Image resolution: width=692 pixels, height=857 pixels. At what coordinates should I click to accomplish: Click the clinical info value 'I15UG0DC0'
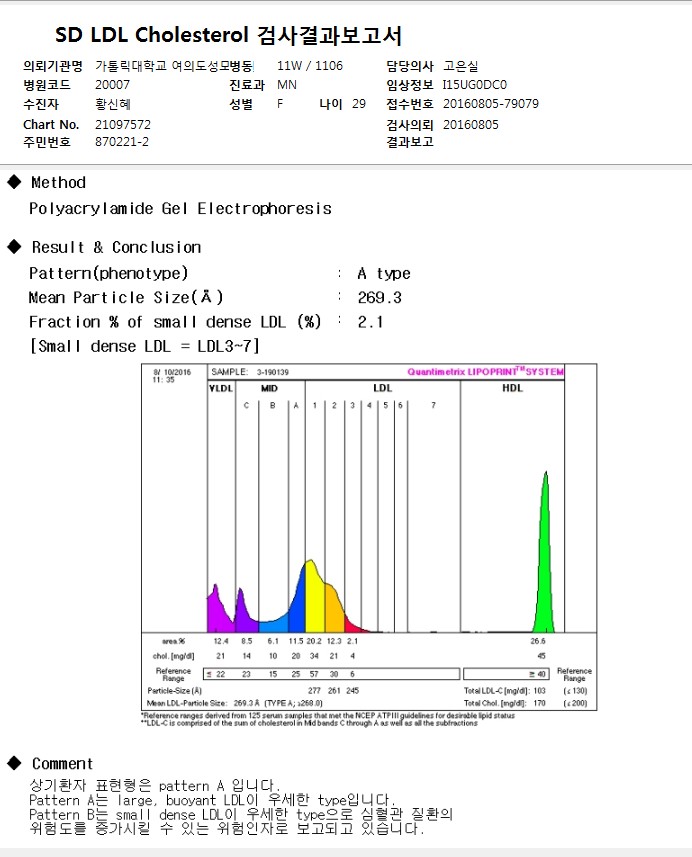[474, 85]
